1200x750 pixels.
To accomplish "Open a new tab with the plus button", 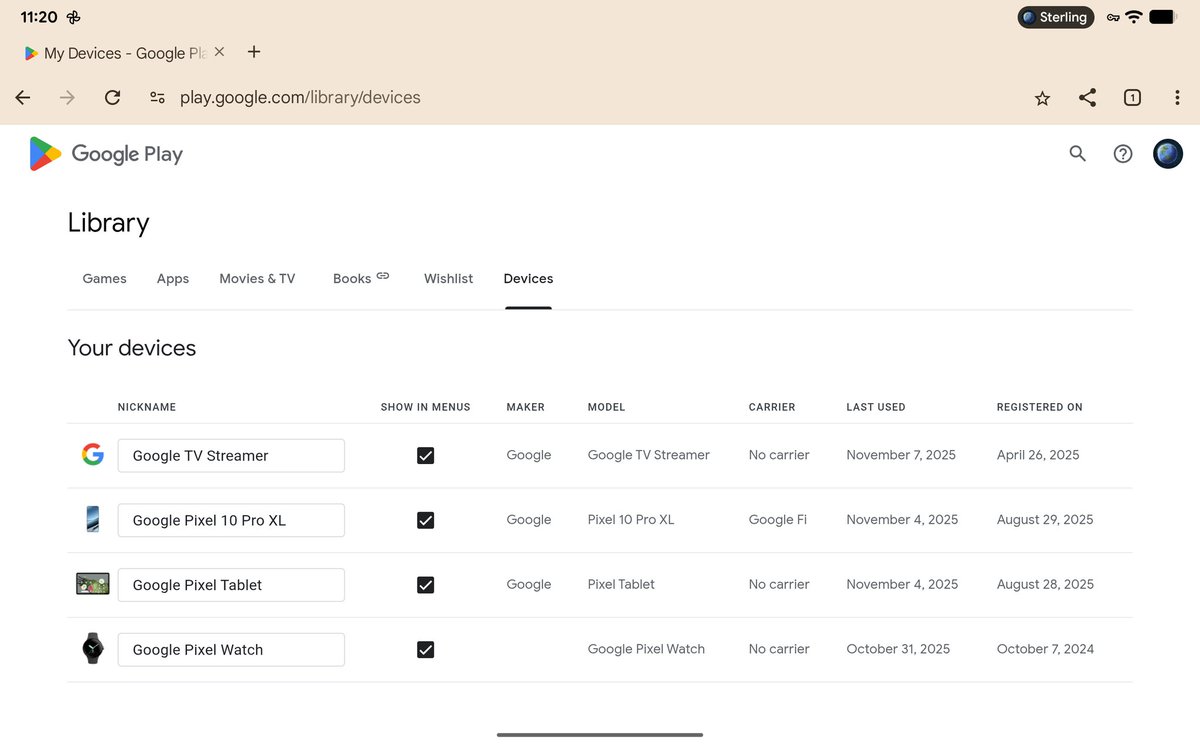I will (x=254, y=52).
